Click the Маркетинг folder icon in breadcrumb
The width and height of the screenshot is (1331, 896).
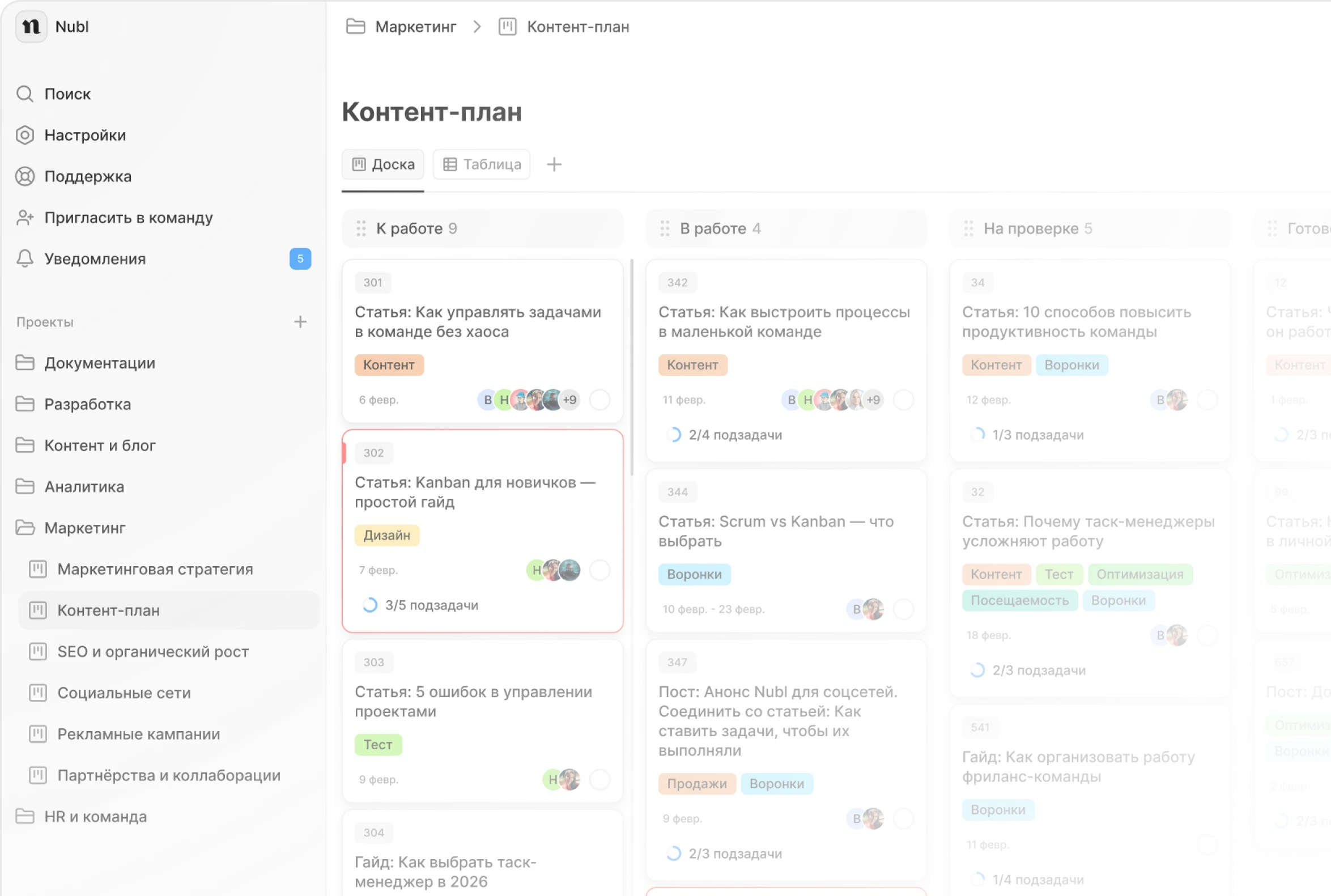355,26
